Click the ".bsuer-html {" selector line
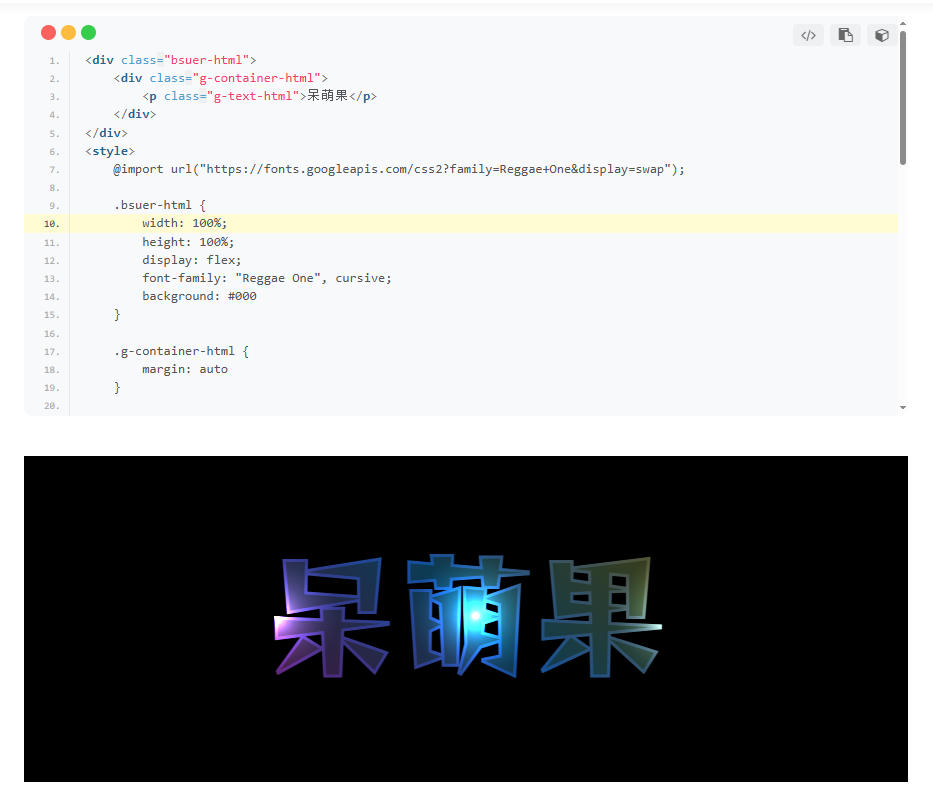 point(159,205)
